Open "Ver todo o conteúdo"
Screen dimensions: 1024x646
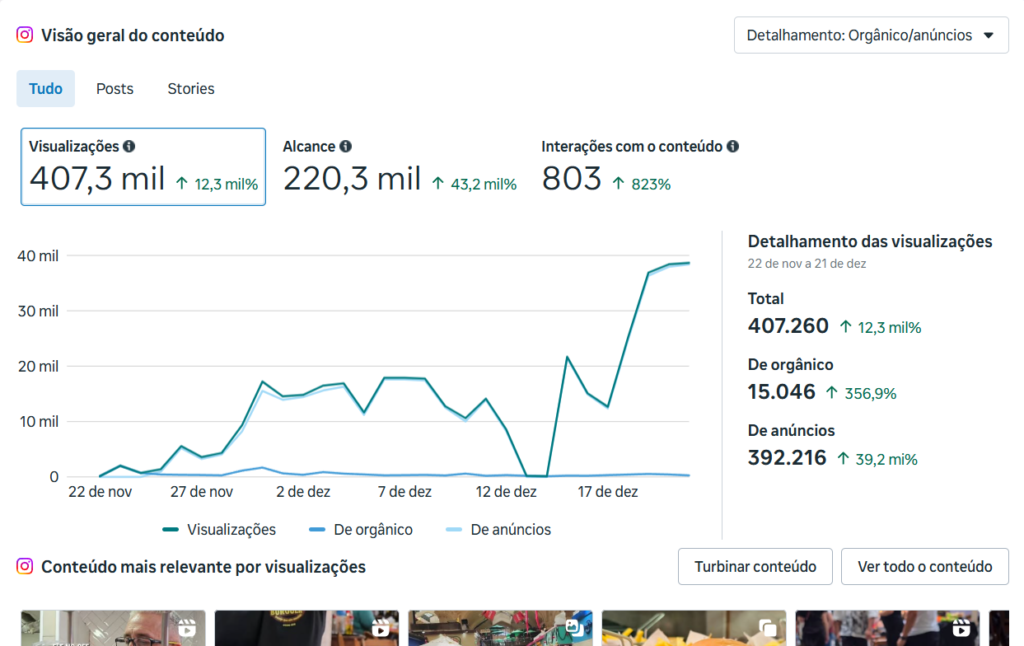[x=925, y=566]
